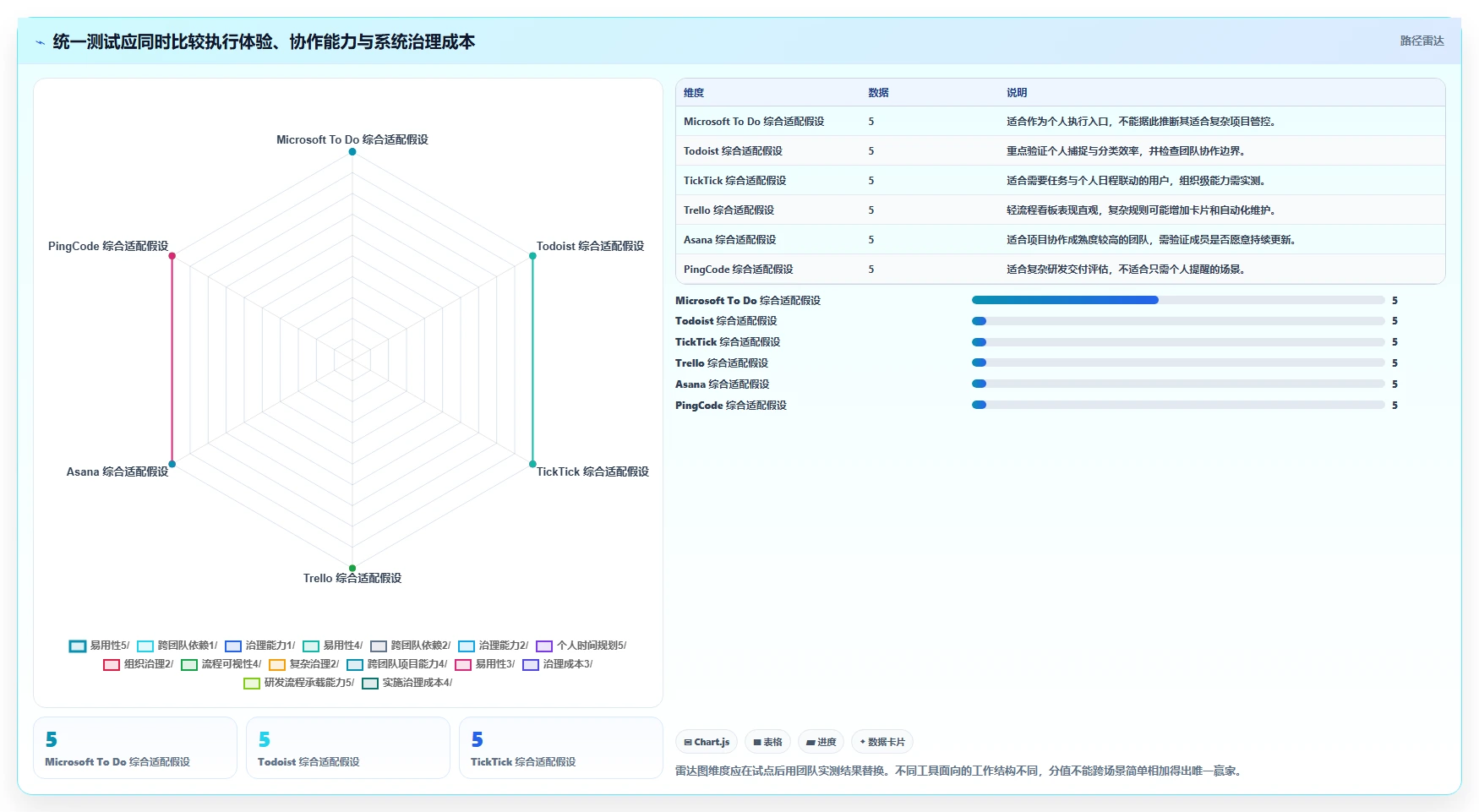Click the Chart.js chip
This screenshot has width=1479, height=812.
pyautogui.click(x=707, y=742)
